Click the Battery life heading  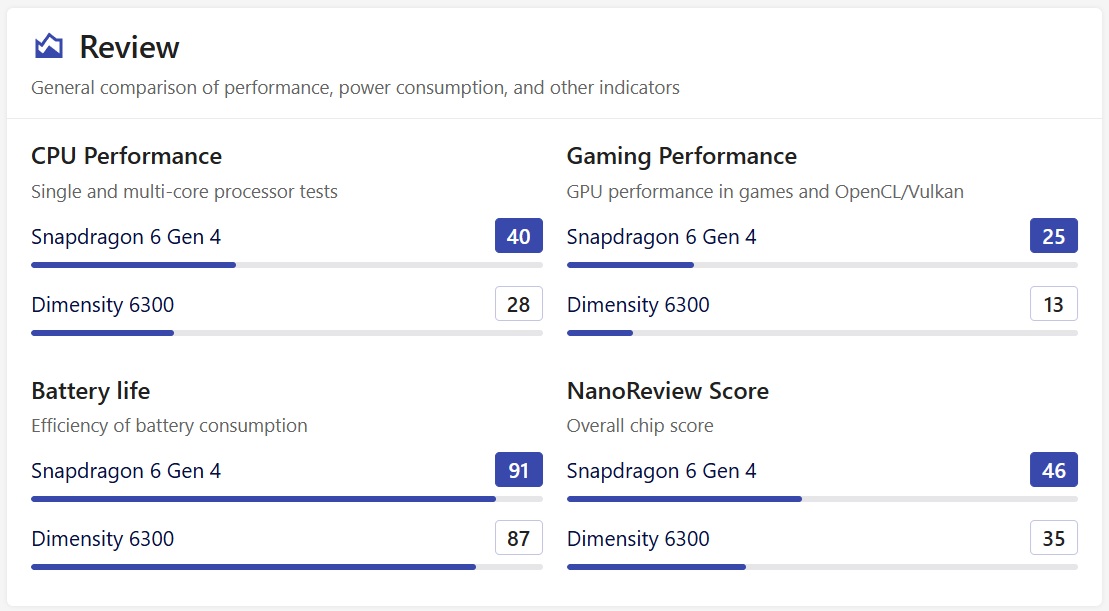pyautogui.click(x=90, y=390)
